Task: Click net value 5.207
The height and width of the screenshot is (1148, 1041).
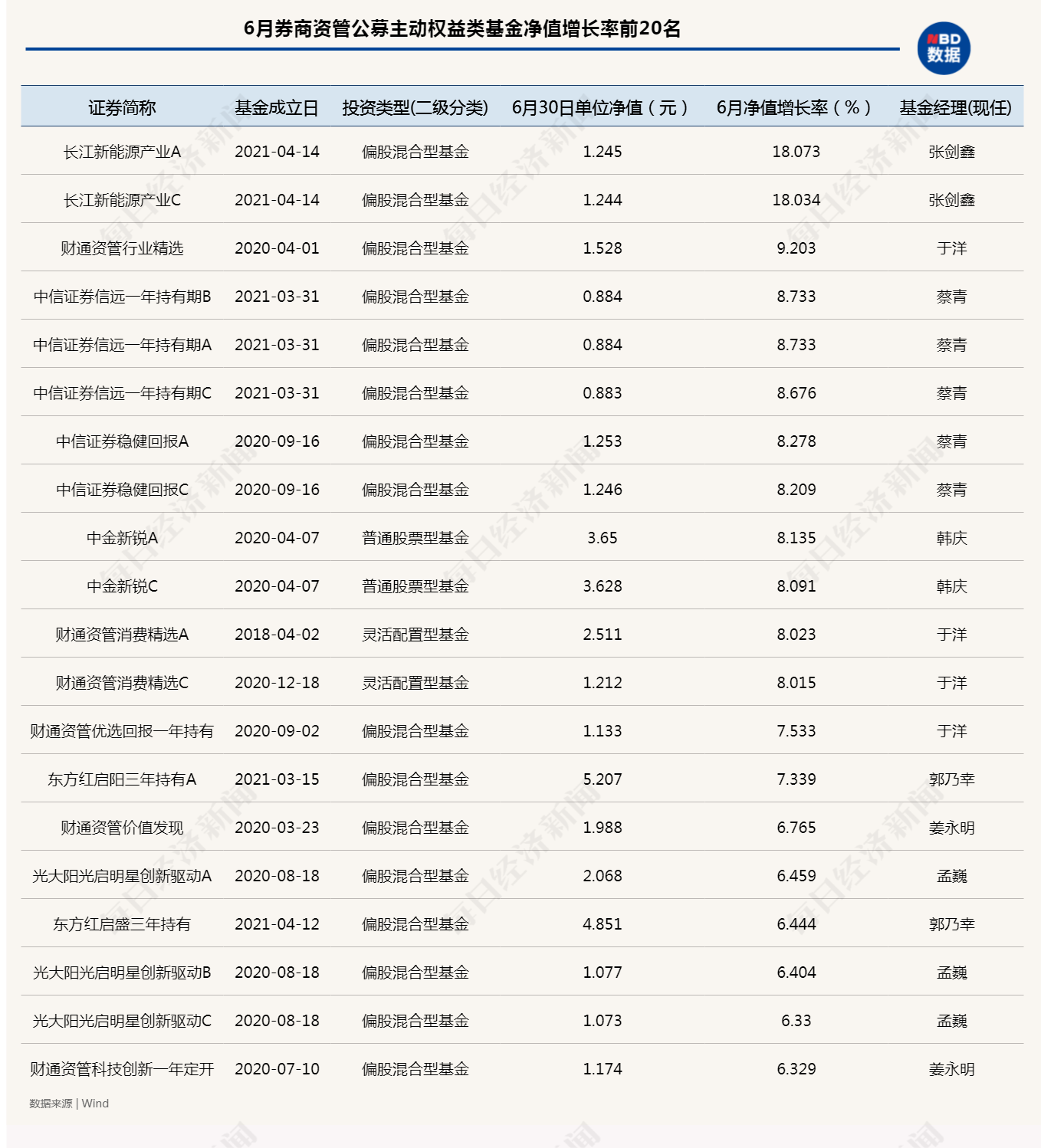Action: (603, 779)
